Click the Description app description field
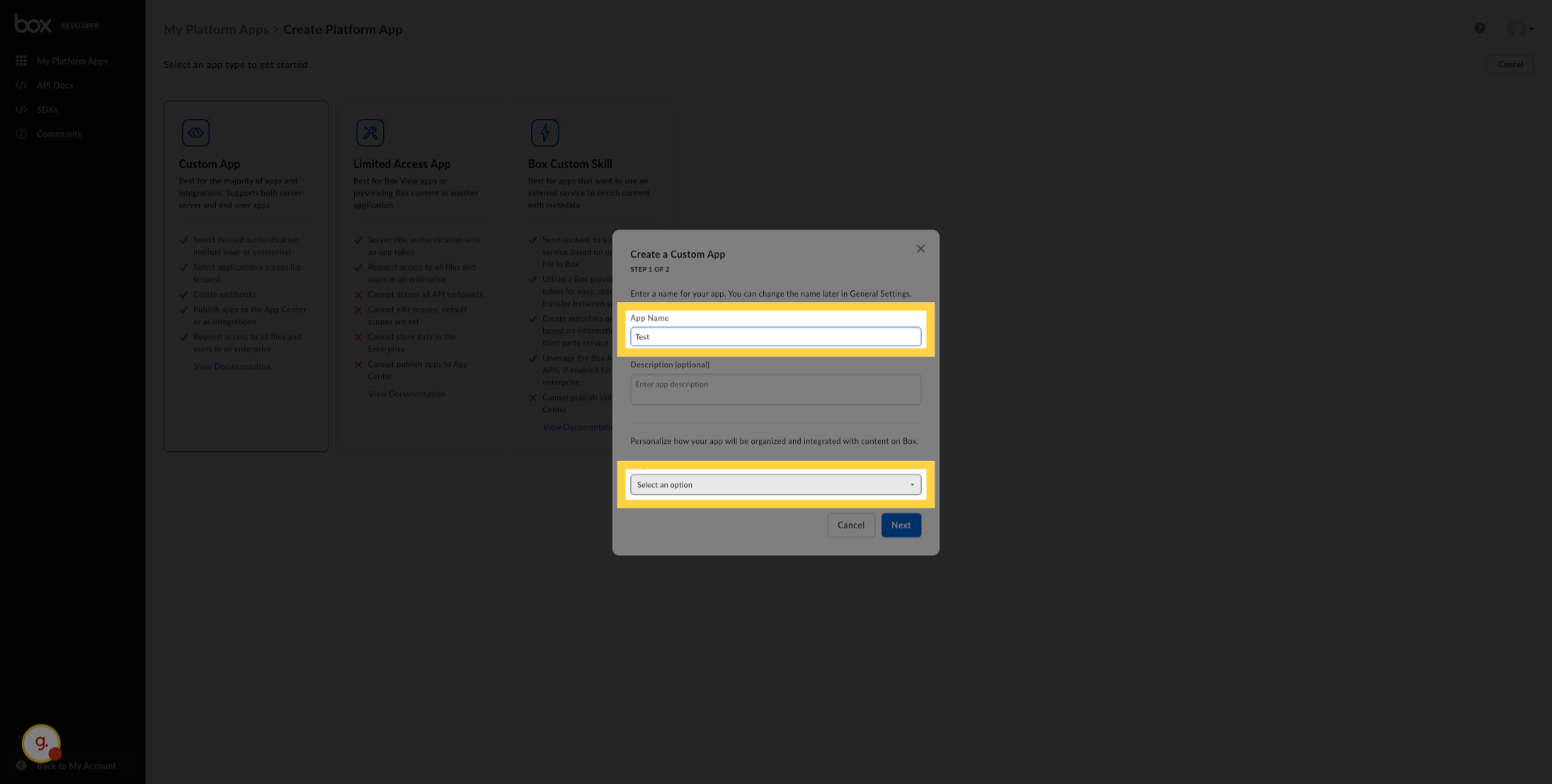The height and width of the screenshot is (784, 1552). pyautogui.click(x=774, y=389)
